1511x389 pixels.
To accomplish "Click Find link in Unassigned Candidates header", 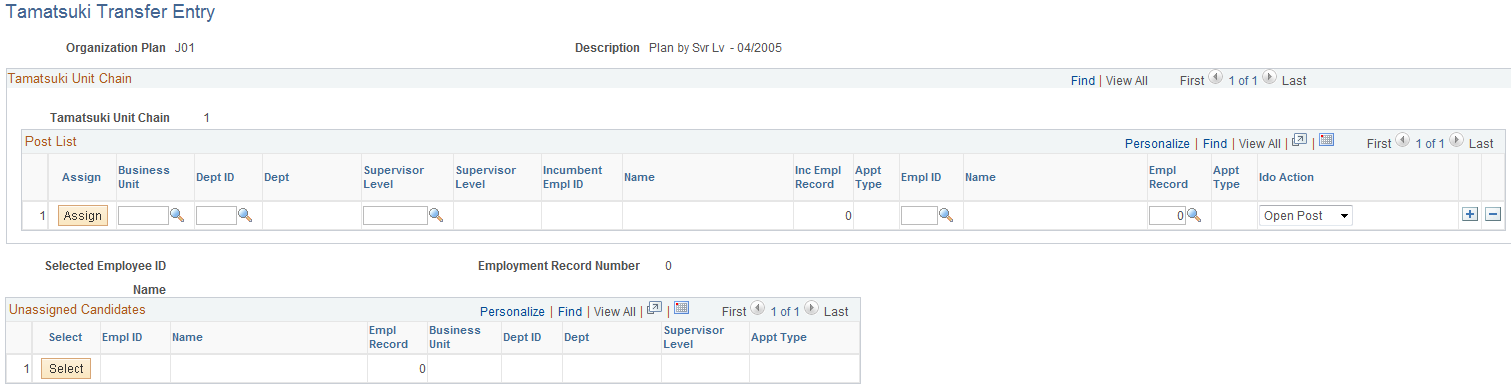I will (x=570, y=312).
